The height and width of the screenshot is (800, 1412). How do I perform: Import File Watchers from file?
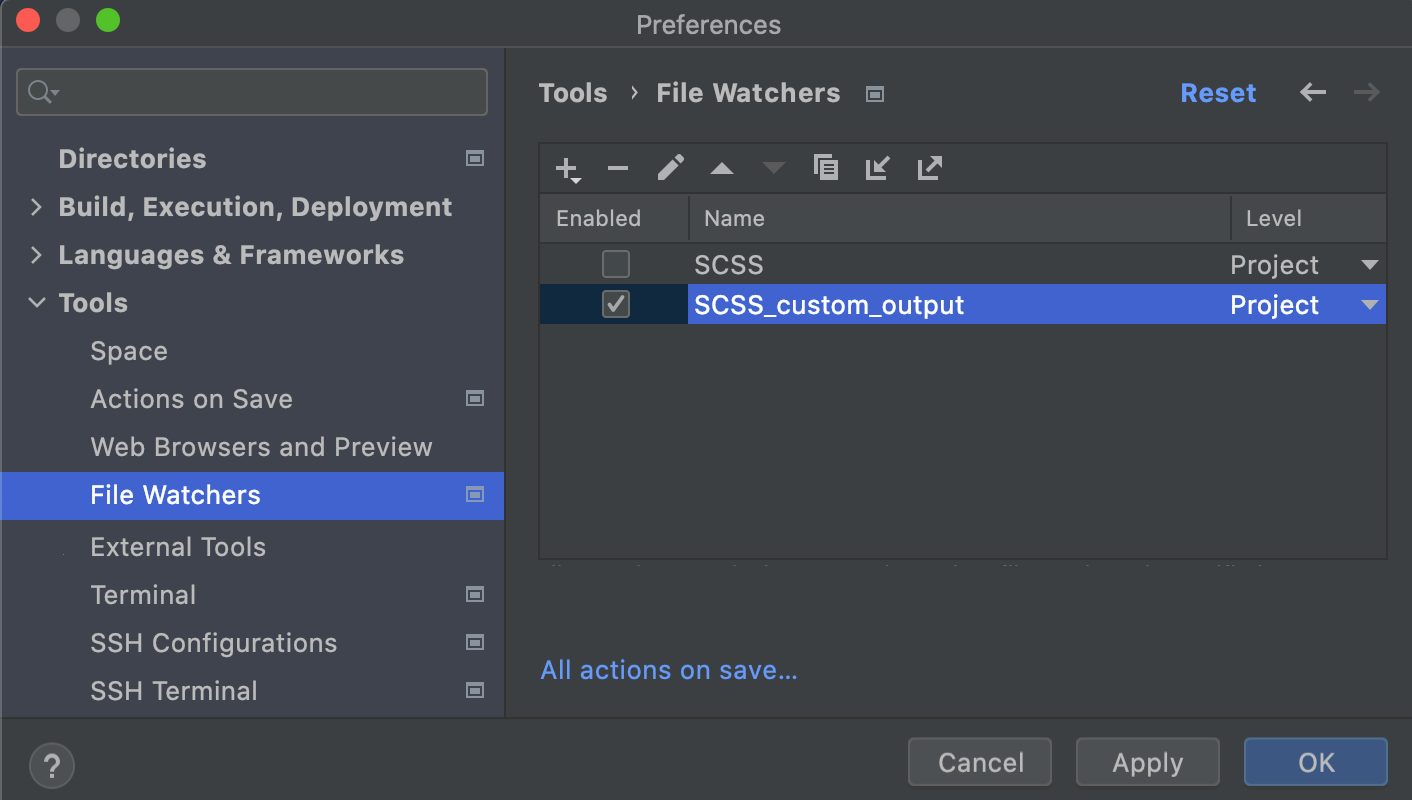tap(877, 168)
